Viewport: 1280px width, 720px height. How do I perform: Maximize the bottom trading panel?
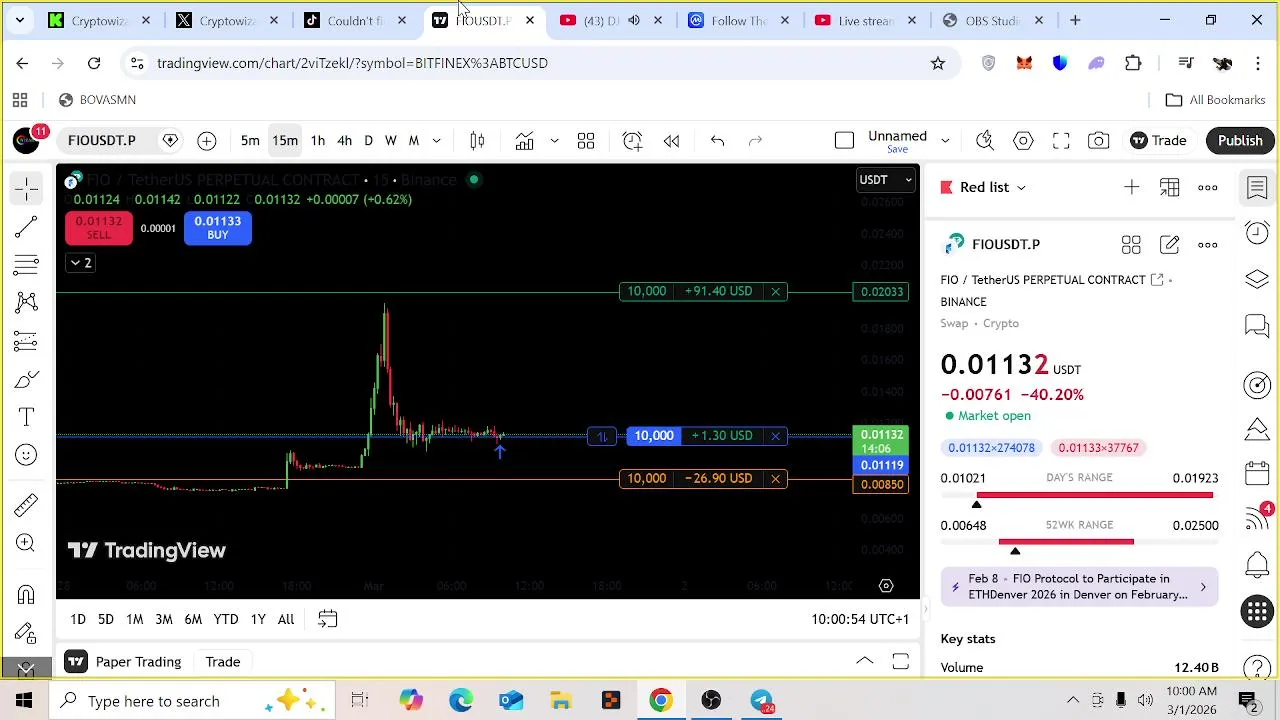click(900, 662)
